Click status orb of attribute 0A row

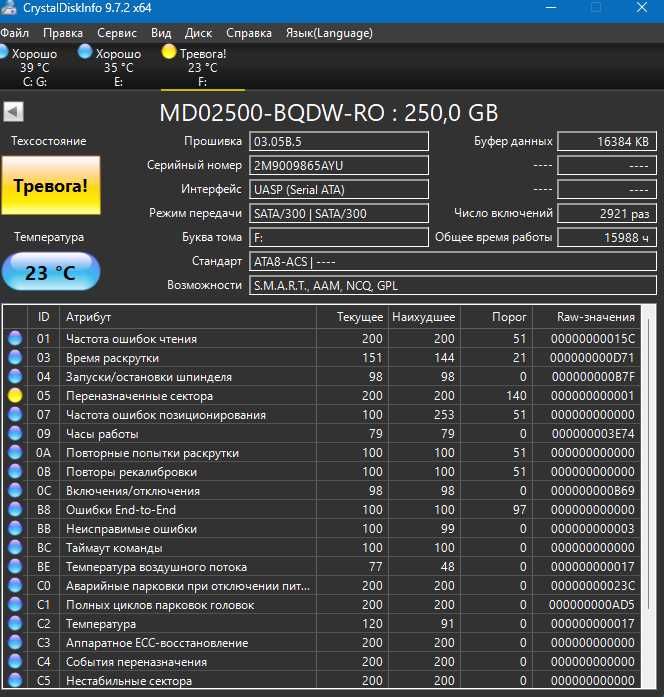coord(15,453)
